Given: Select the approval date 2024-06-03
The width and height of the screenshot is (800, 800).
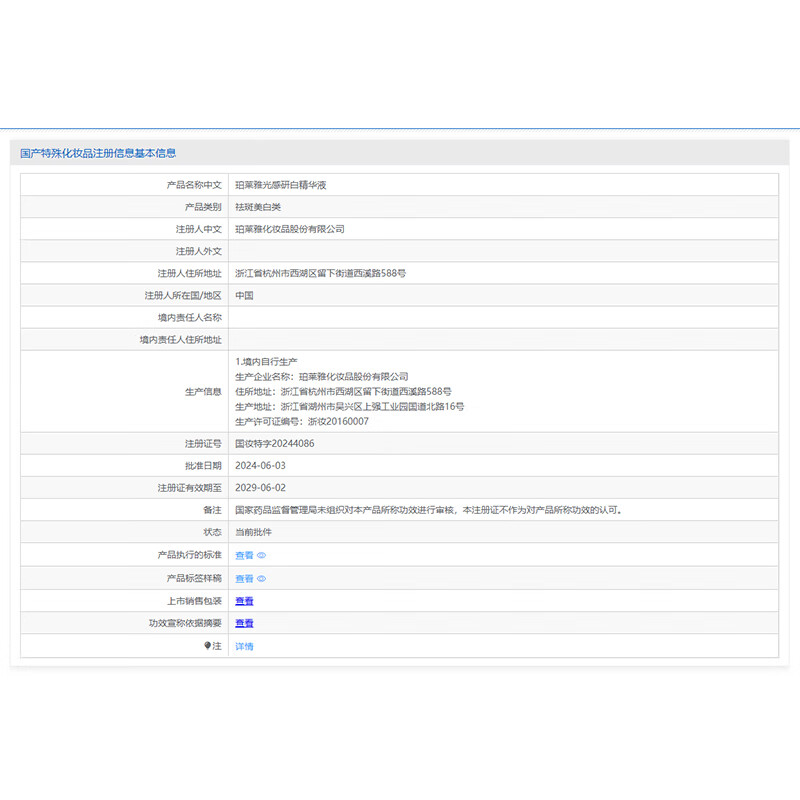Looking at the screenshot, I should (260, 465).
